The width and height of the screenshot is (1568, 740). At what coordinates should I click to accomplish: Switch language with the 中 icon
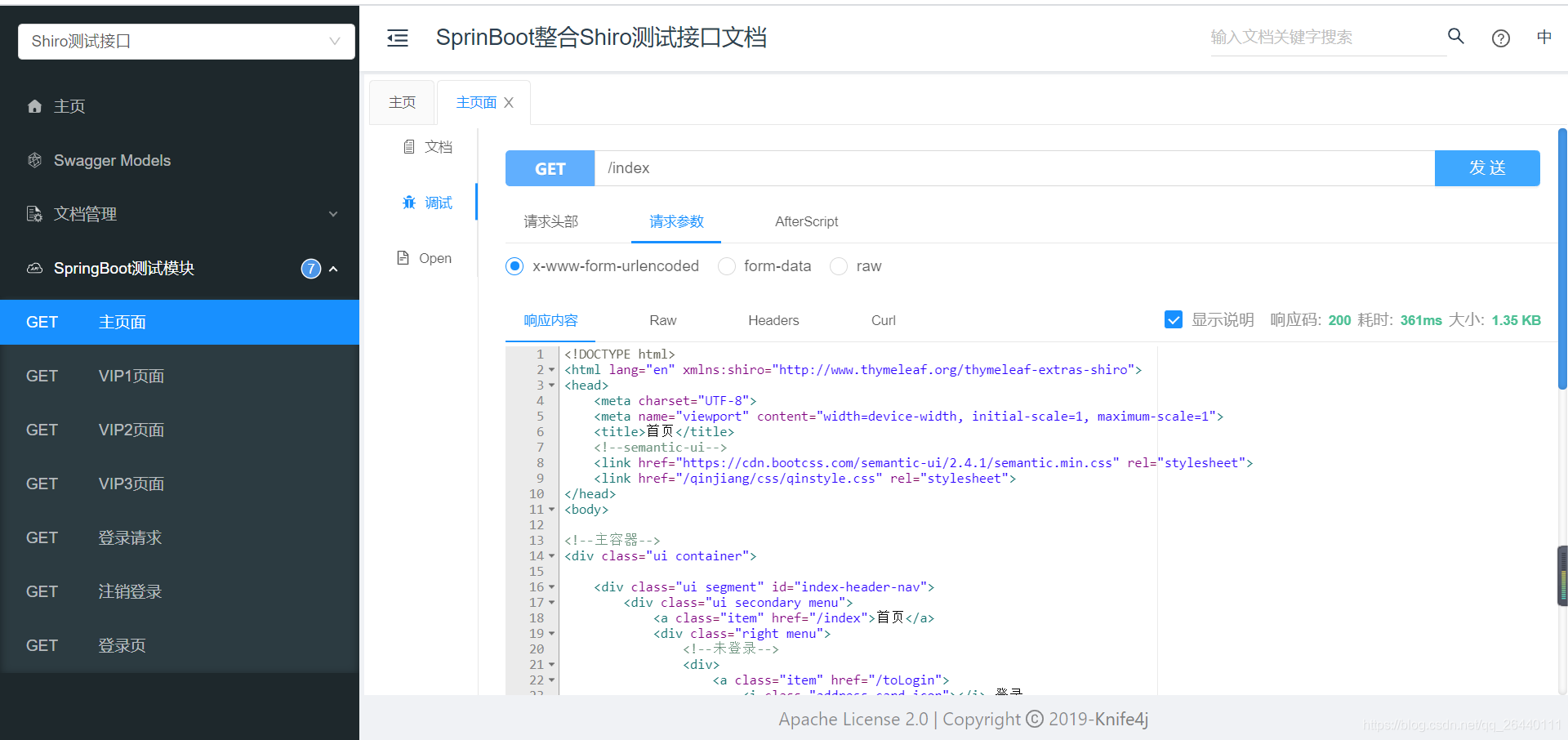click(1544, 37)
